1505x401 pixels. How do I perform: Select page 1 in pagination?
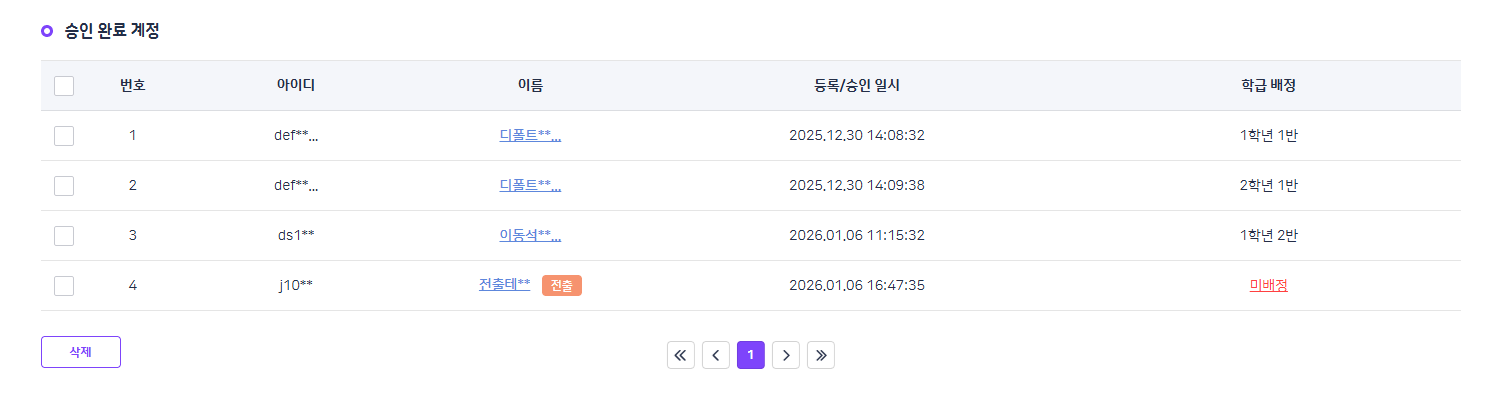tap(751, 355)
